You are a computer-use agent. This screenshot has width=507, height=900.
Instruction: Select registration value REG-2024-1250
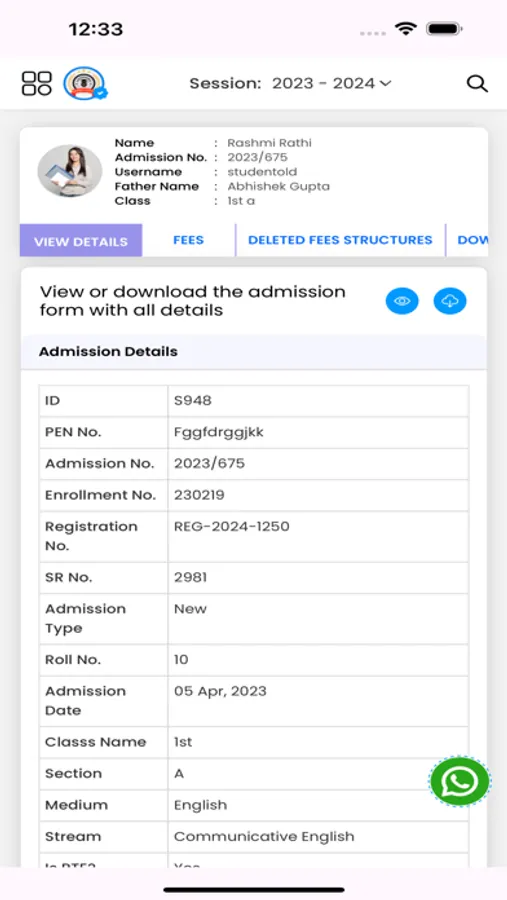(231, 526)
